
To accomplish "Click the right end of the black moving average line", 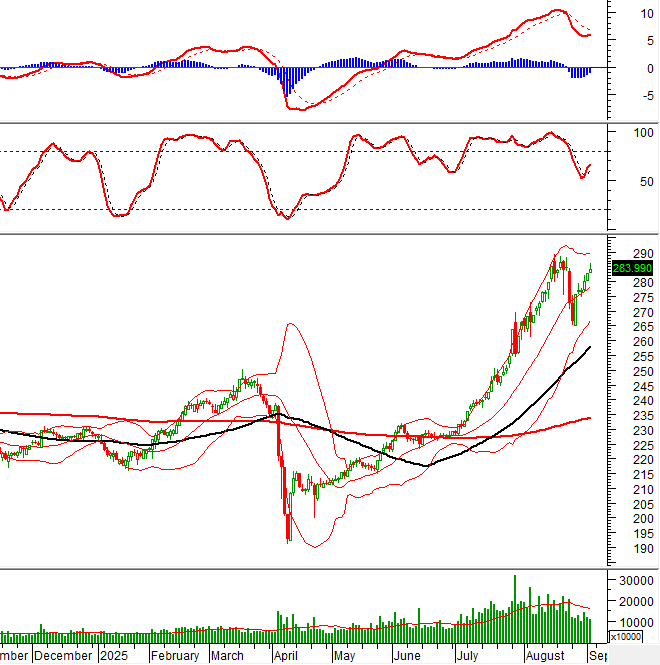I will click(590, 347).
